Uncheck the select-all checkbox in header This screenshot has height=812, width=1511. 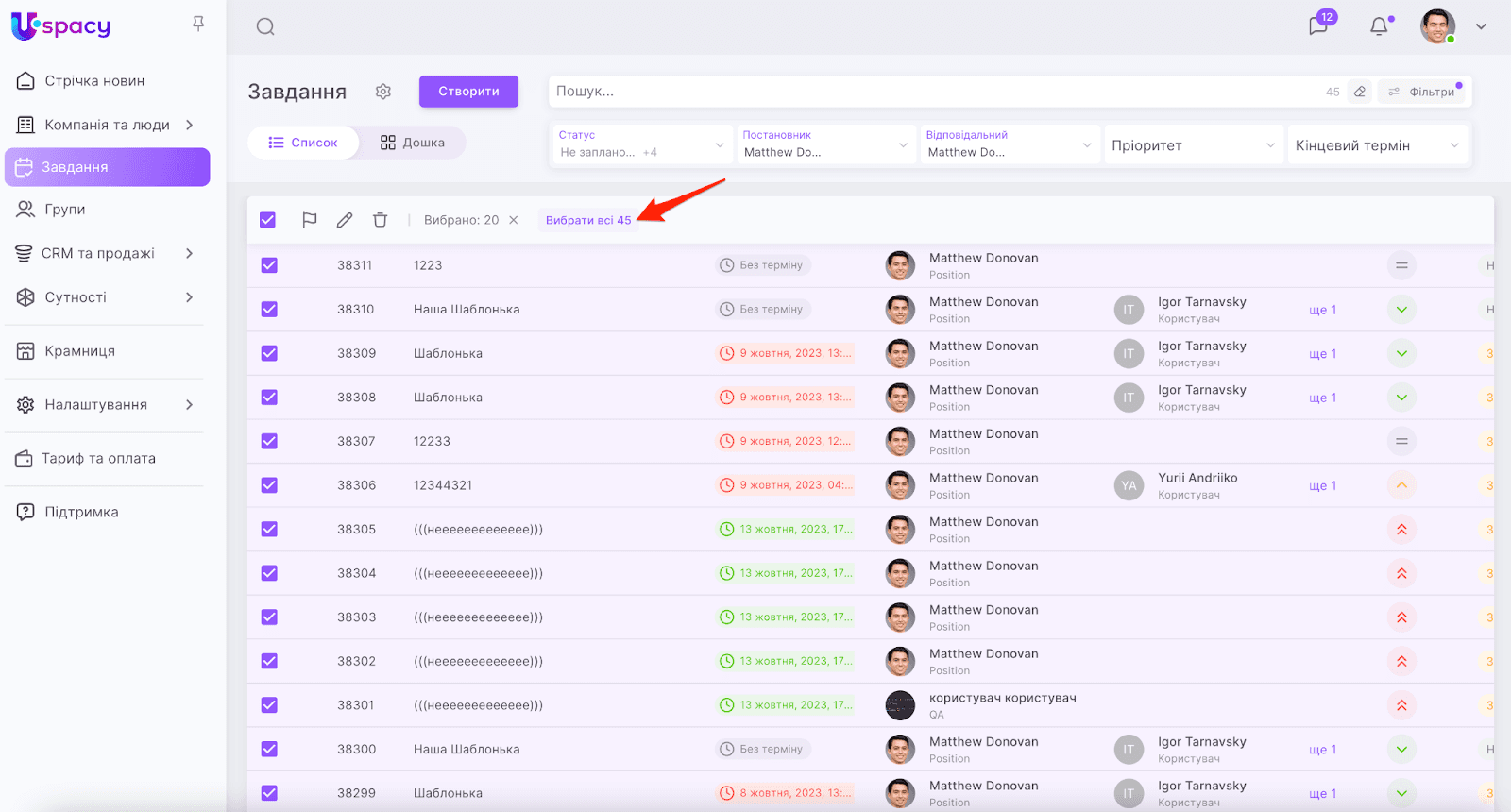(x=268, y=220)
